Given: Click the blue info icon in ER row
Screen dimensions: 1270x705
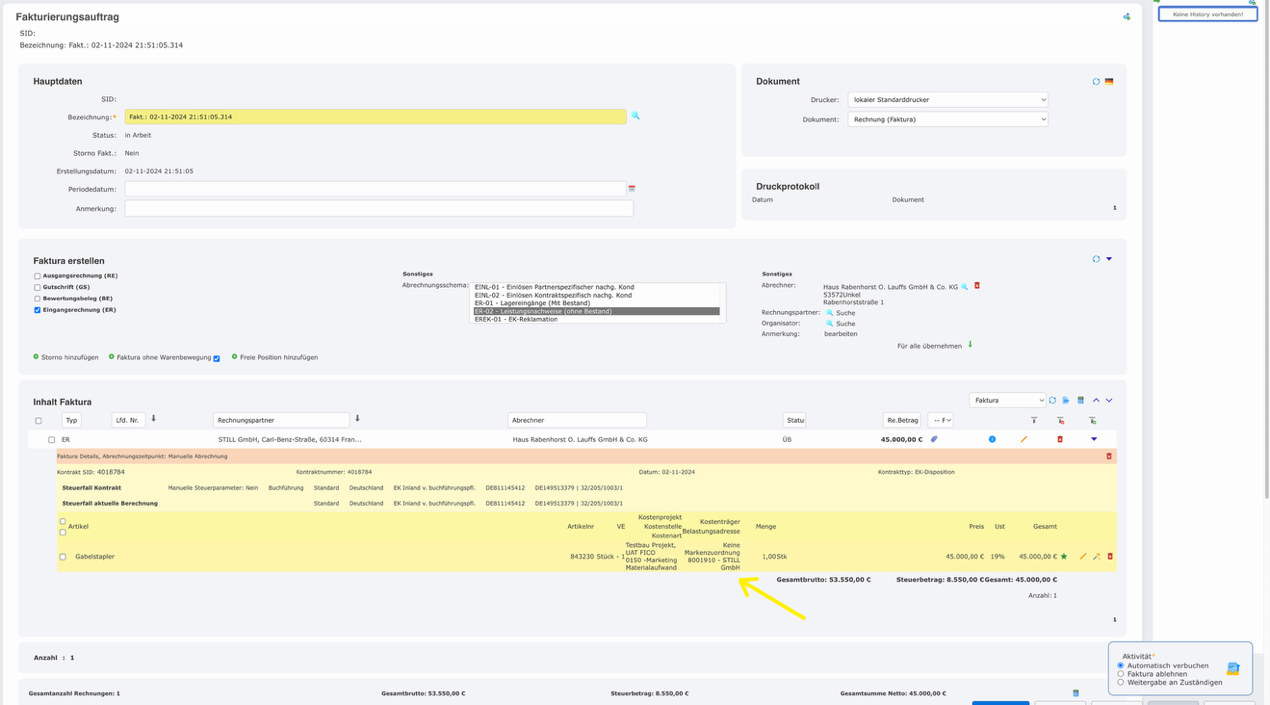Looking at the screenshot, I should [x=992, y=439].
